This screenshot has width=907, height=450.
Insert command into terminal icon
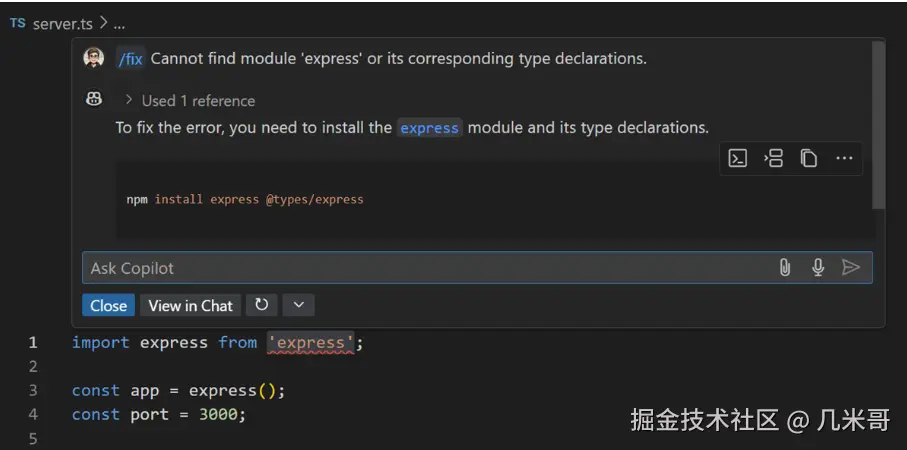738,158
